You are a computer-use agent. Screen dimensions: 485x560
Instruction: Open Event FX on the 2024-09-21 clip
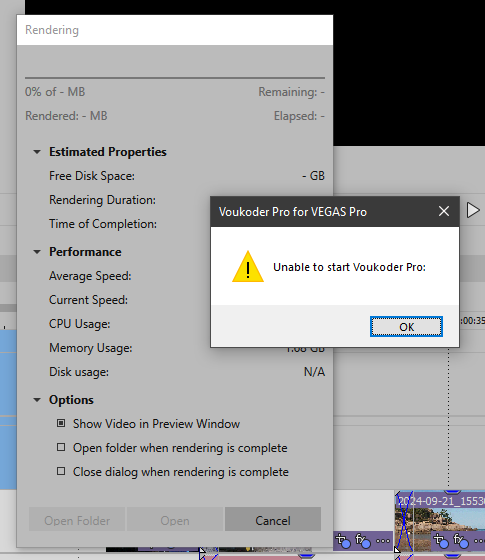point(460,540)
